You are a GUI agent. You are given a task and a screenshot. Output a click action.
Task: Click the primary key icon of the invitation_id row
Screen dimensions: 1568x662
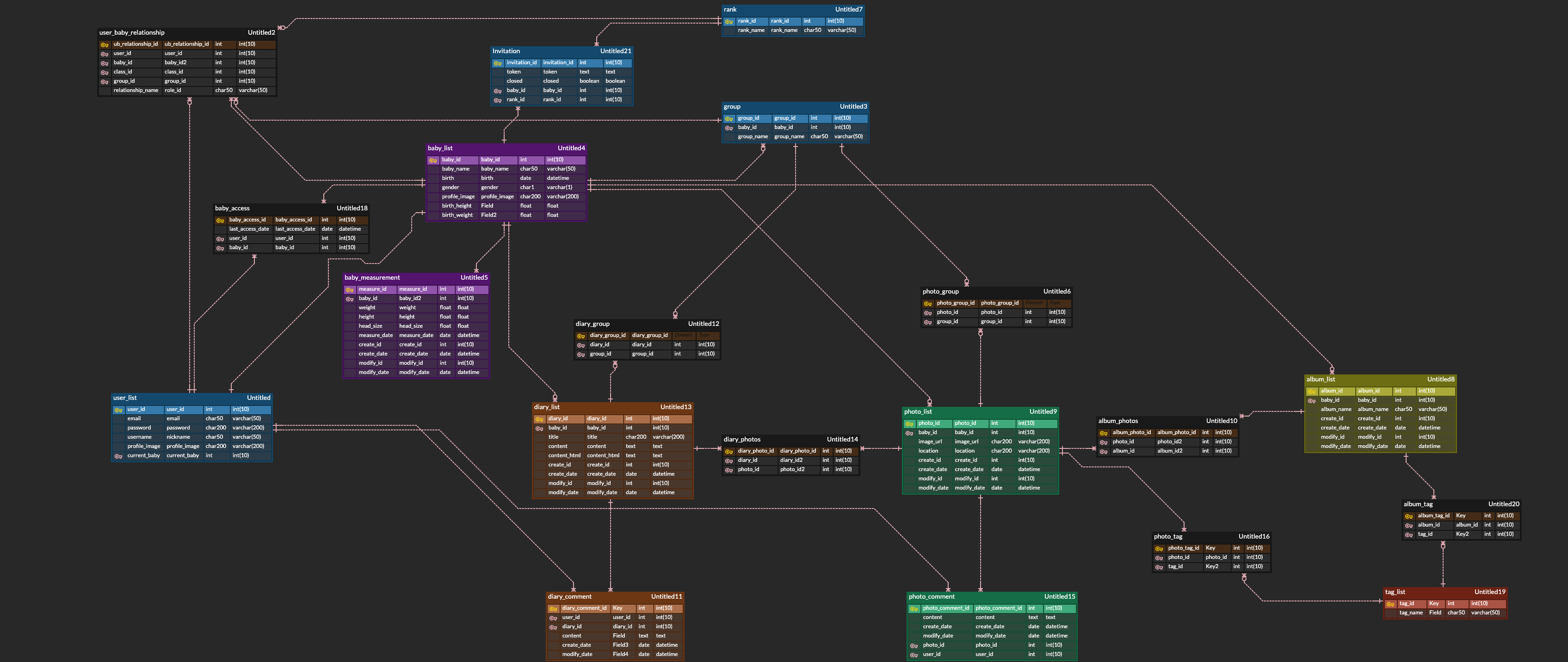pyautogui.click(x=497, y=63)
